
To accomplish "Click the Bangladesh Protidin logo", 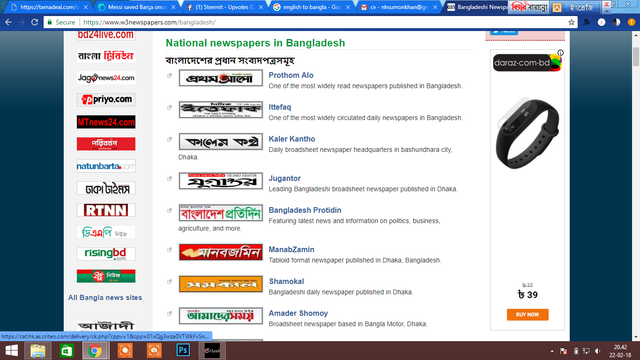I will [x=220, y=213].
